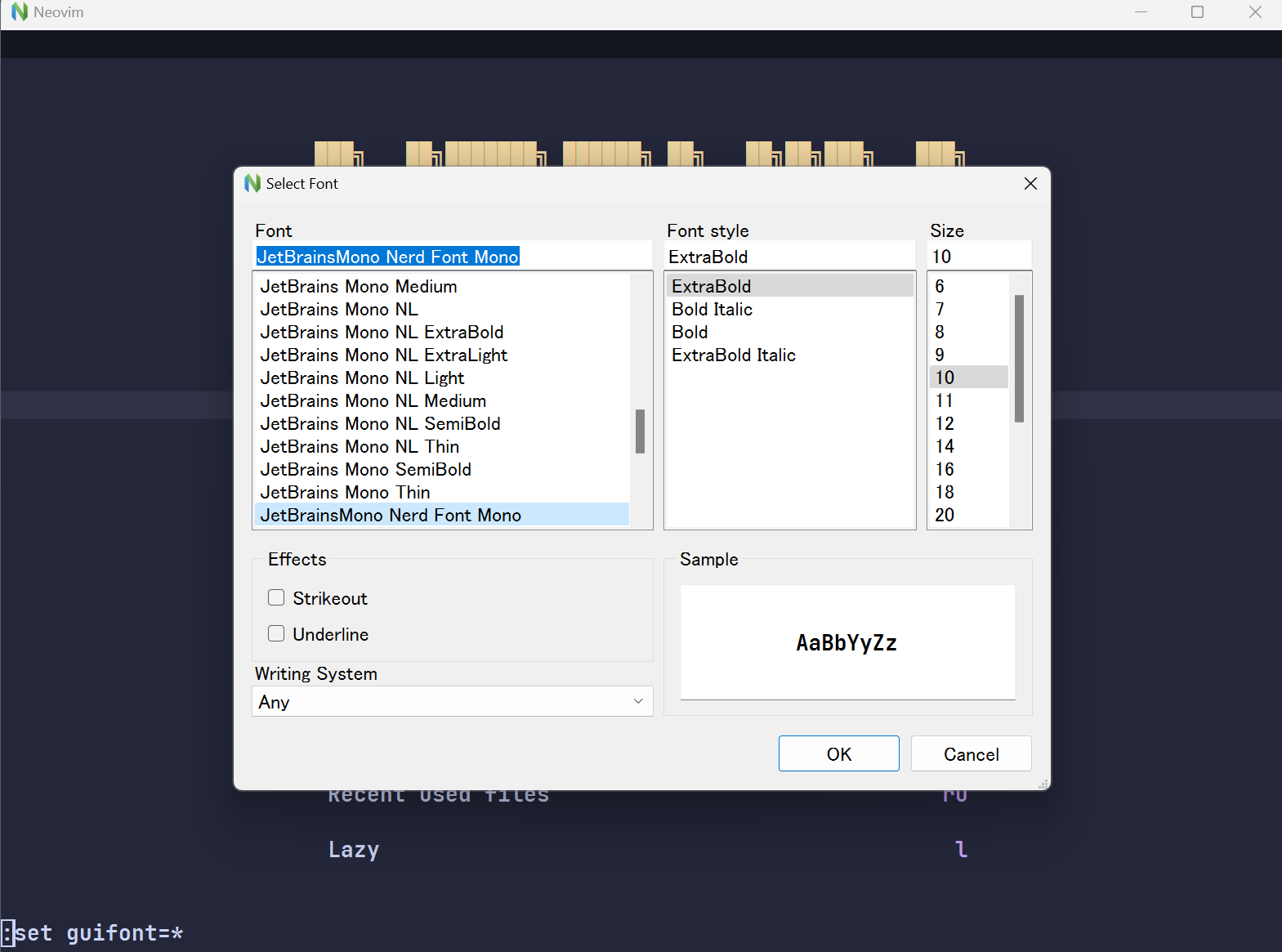The image size is (1282, 952).
Task: Click the AaBbYyZz sample preview
Action: [x=846, y=643]
